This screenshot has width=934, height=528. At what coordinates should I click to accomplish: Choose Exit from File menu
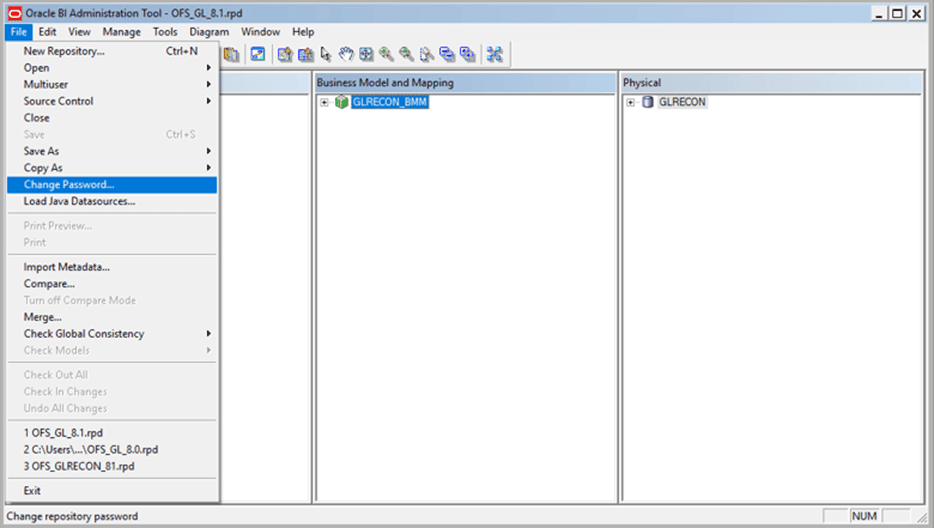112,490
